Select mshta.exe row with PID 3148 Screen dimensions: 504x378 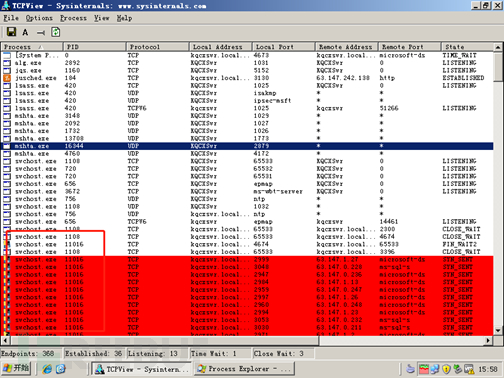tap(247, 116)
